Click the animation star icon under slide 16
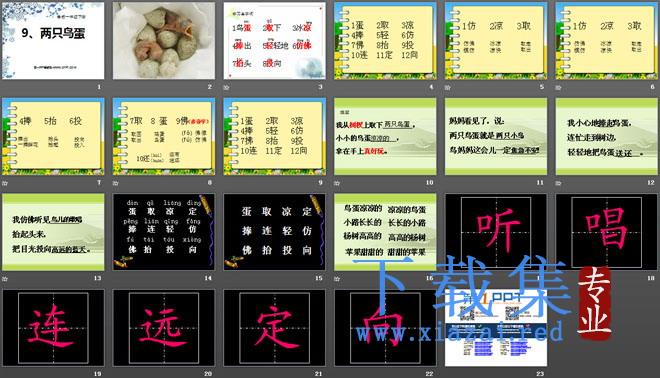The image size is (660, 378). click(x=337, y=279)
